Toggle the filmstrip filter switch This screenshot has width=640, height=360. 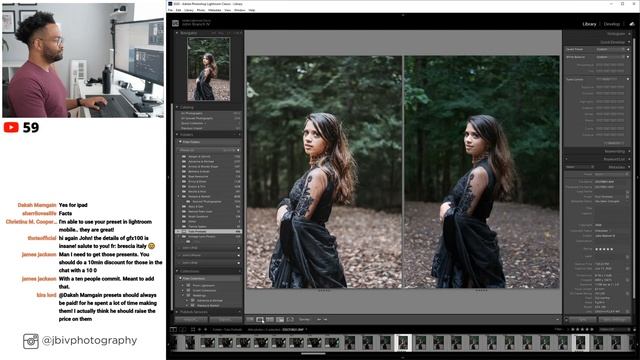pos(635,329)
